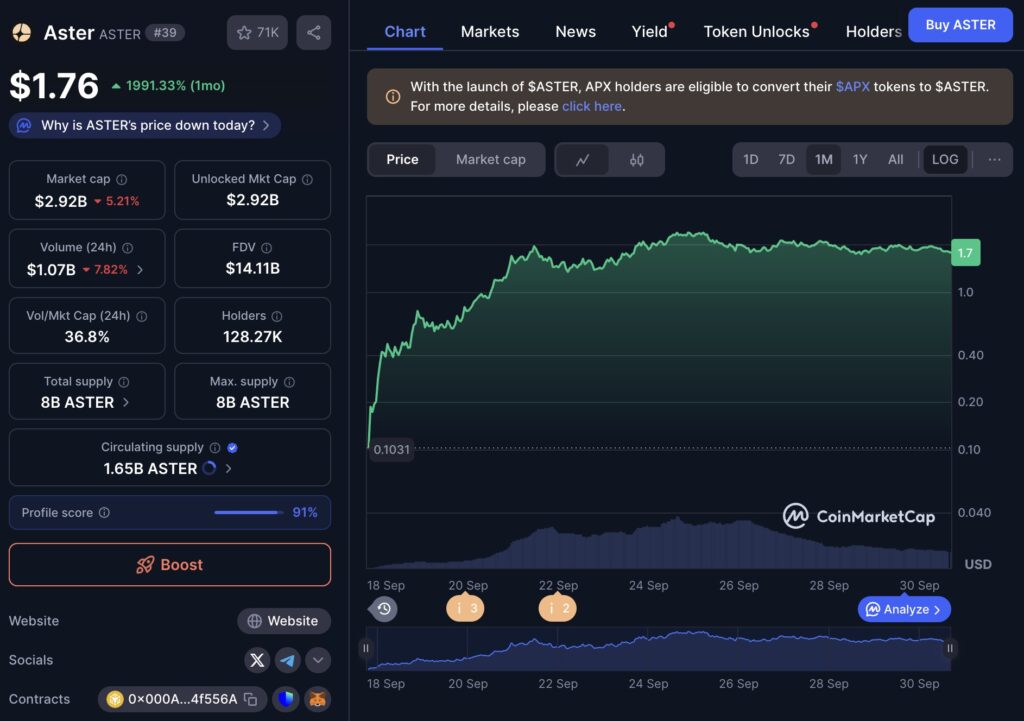Toggle the LOG scale option

pyautogui.click(x=945, y=159)
